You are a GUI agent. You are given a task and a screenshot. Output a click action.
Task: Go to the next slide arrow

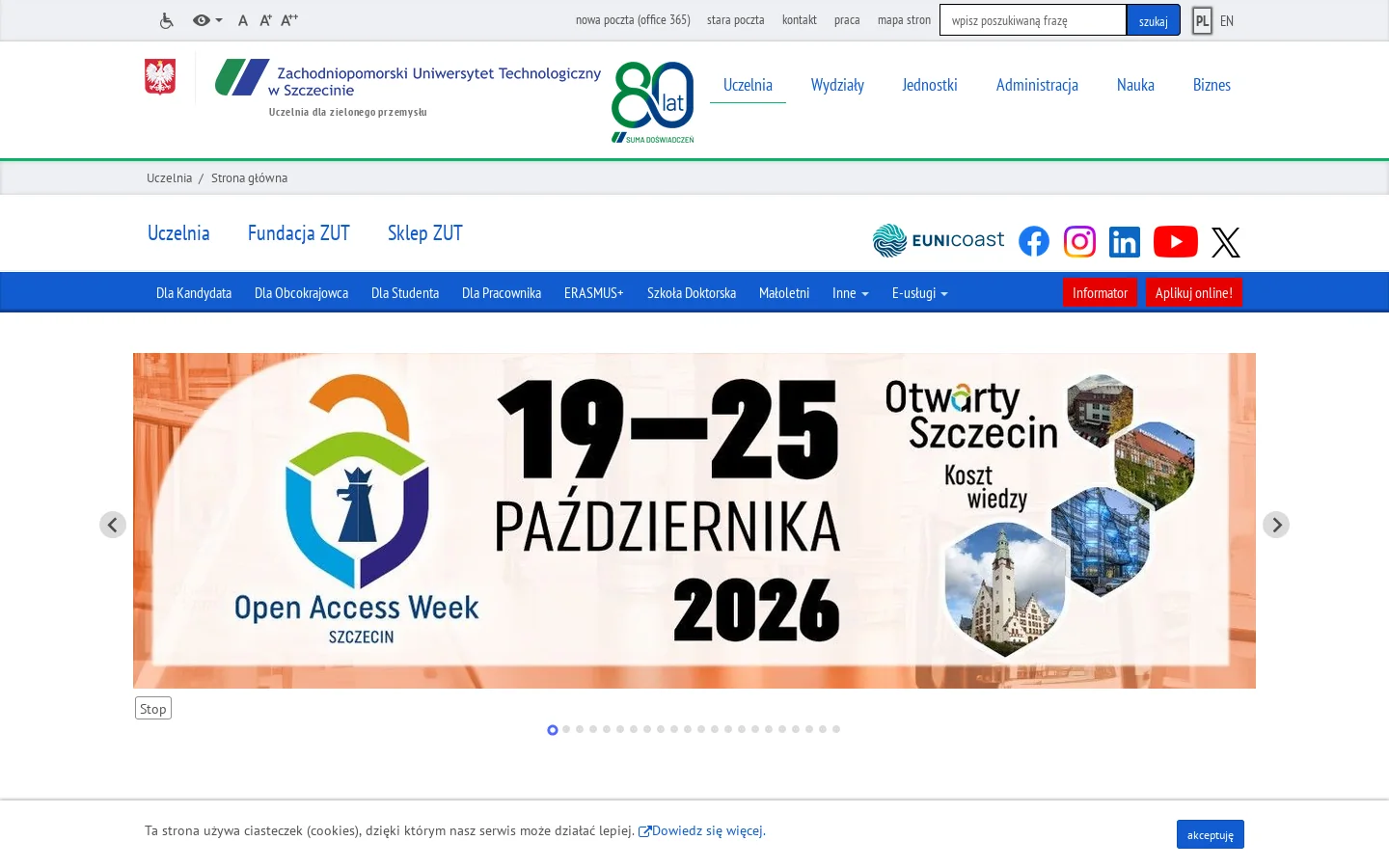[1276, 525]
